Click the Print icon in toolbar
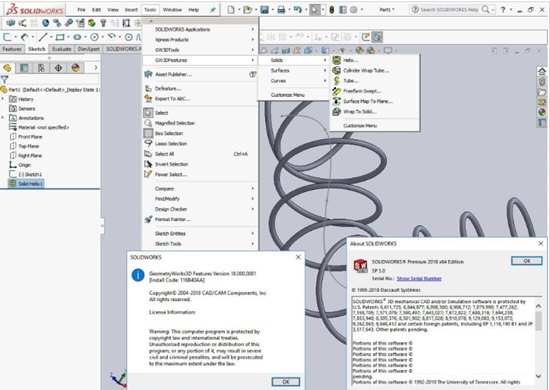The height and width of the screenshot is (390, 550). [x=281, y=10]
